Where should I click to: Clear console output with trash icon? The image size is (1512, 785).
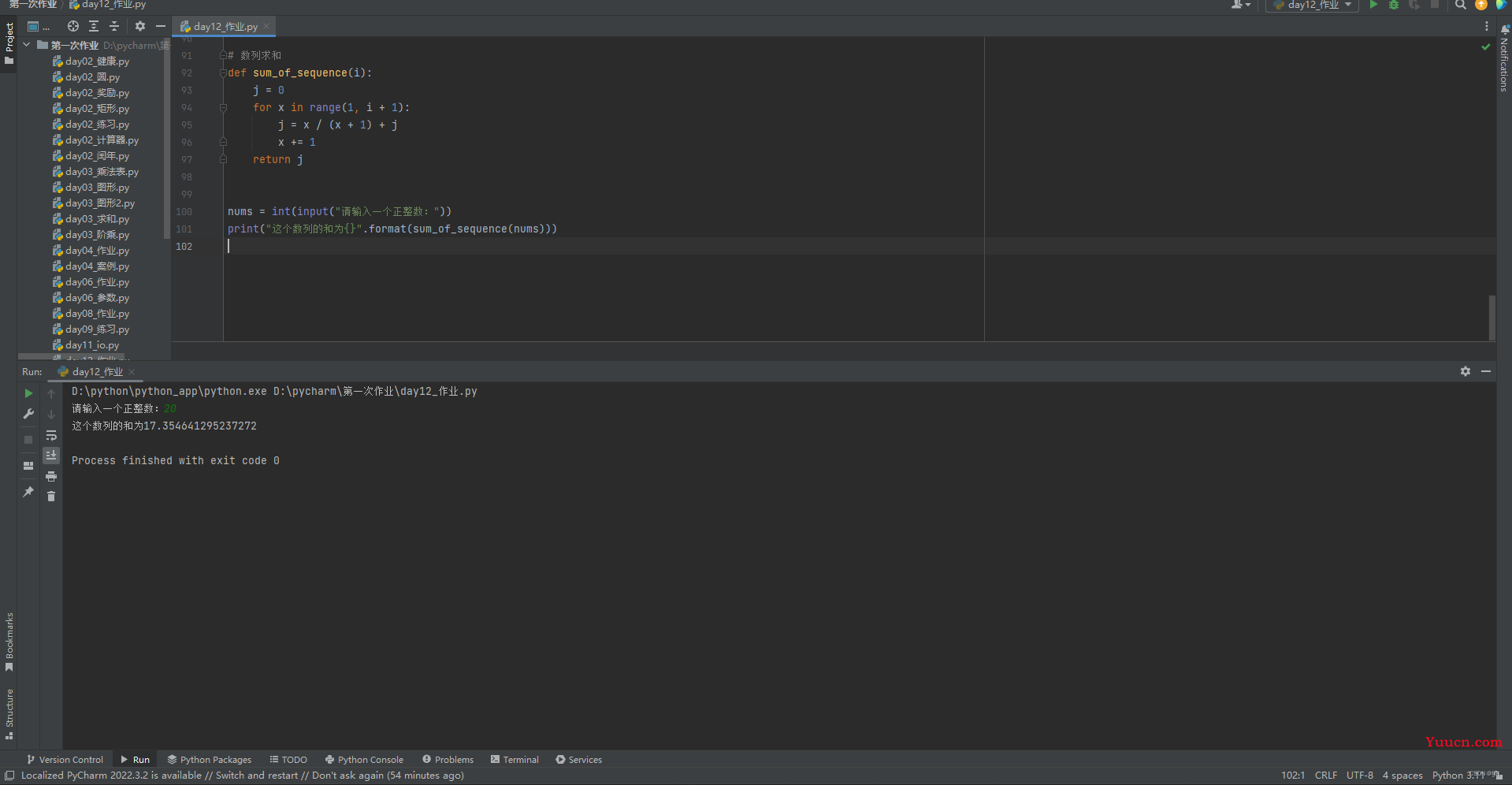(x=51, y=496)
